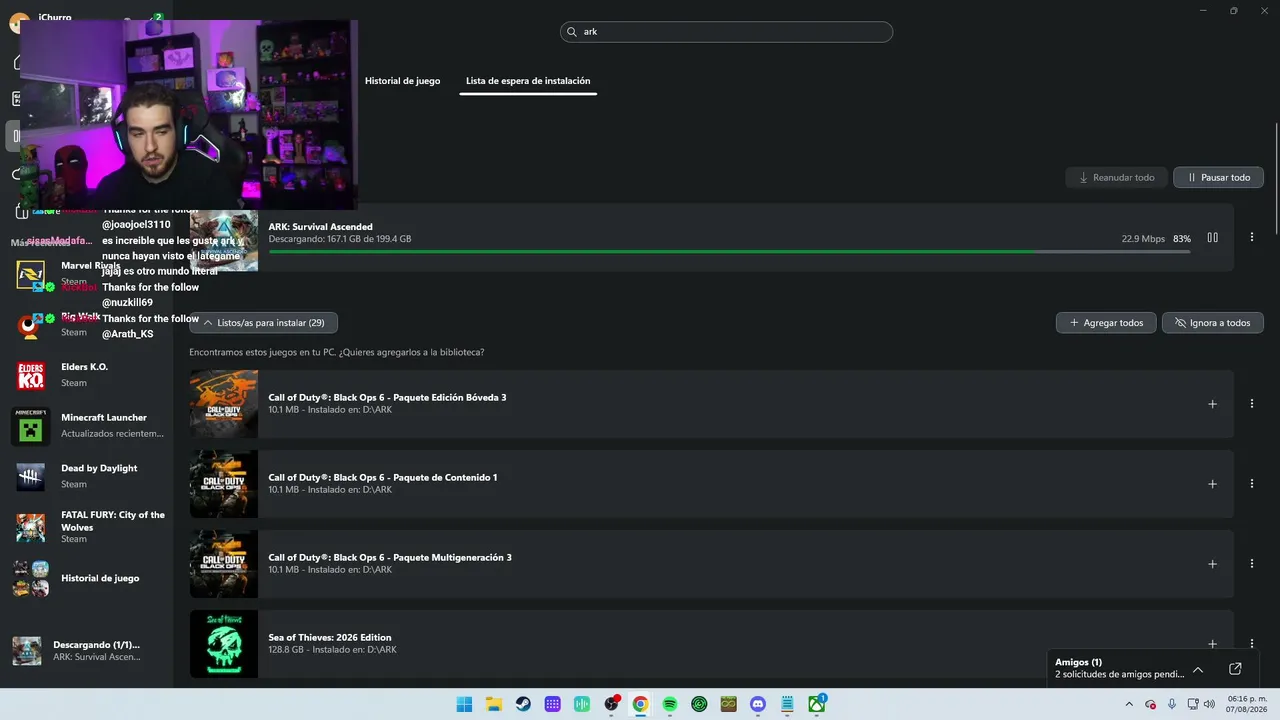The height and width of the screenshot is (720, 1280).
Task: Add Sea of Thieves: 2026 Edition with plus icon
Action: pos(1212,644)
